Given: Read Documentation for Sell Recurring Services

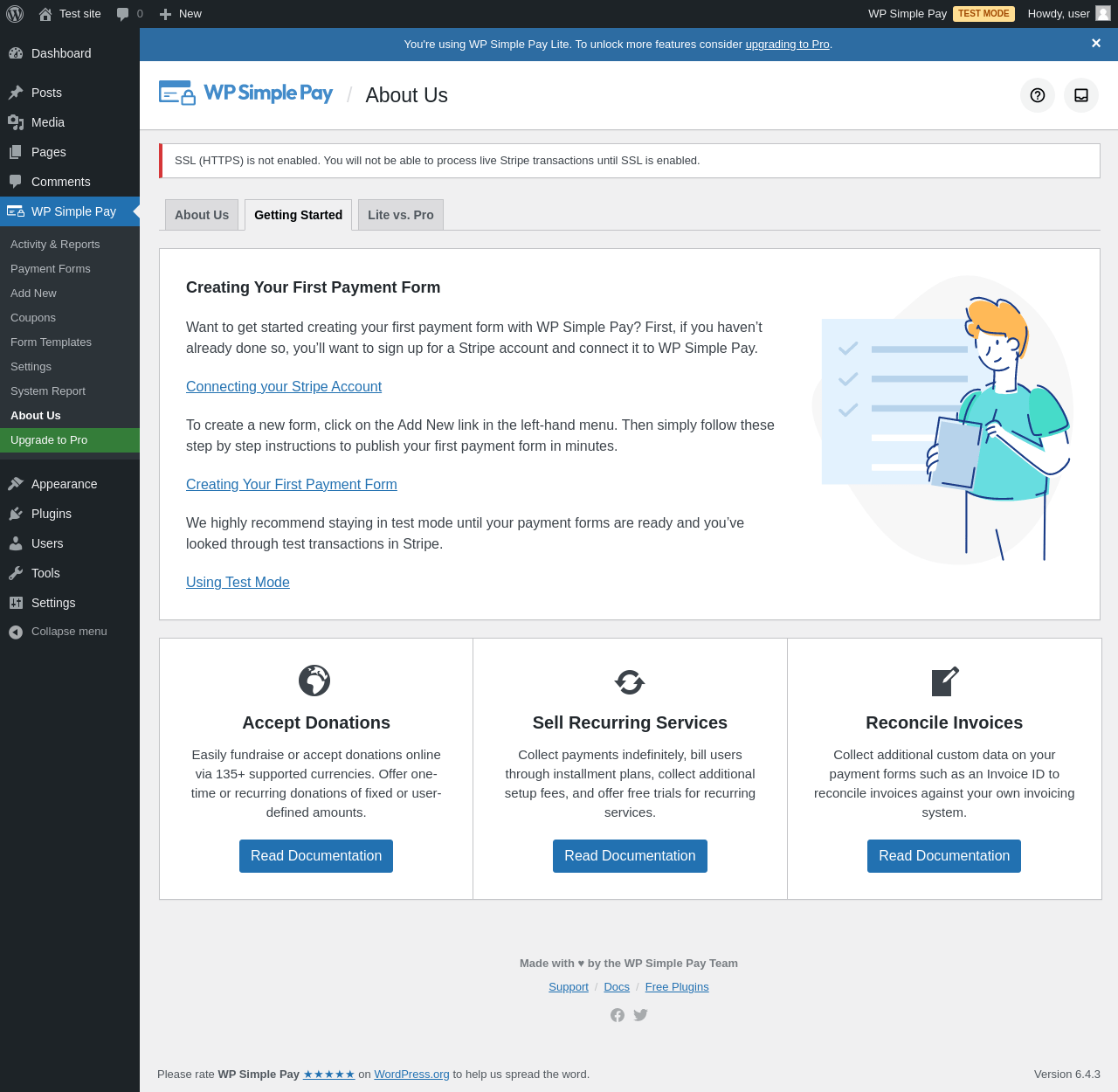Looking at the screenshot, I should coord(630,856).
